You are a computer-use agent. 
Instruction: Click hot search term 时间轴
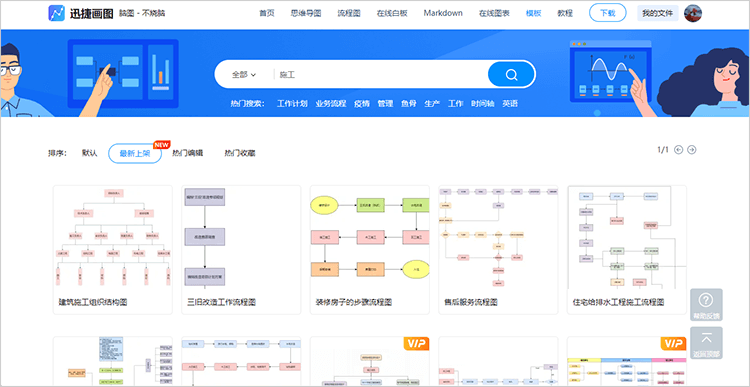point(483,103)
